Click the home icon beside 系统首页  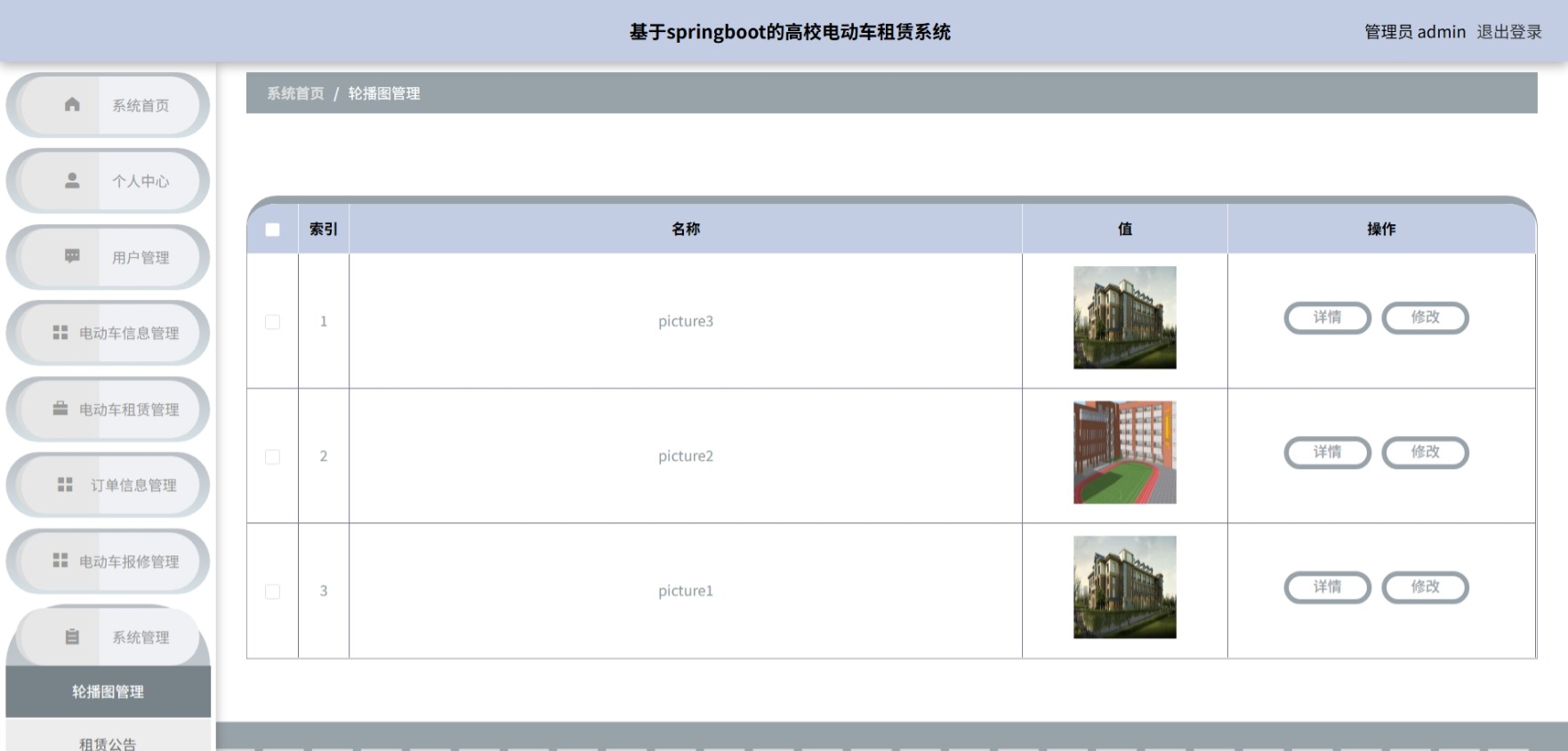tap(72, 104)
